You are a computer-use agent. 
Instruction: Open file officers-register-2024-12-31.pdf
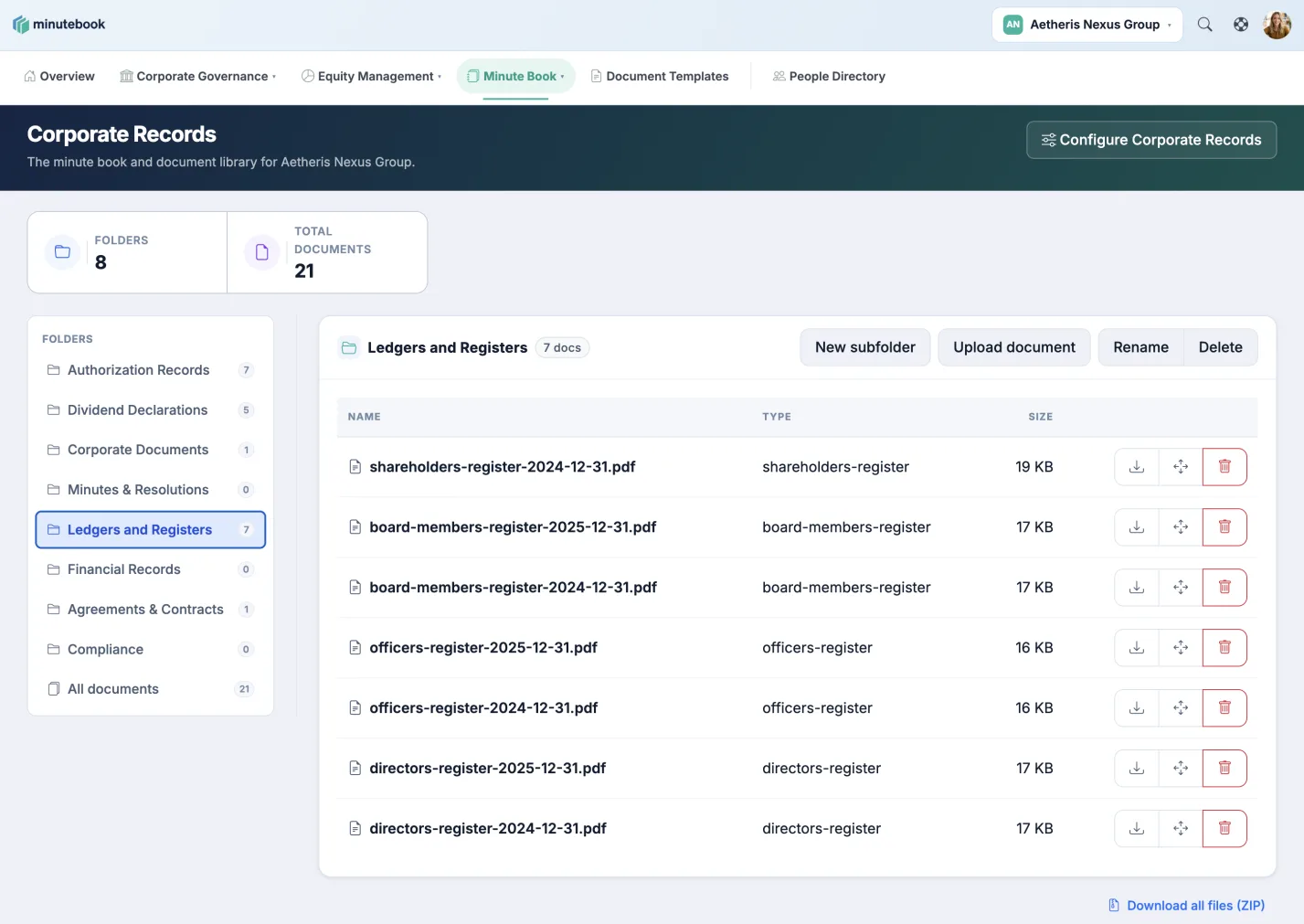483,708
